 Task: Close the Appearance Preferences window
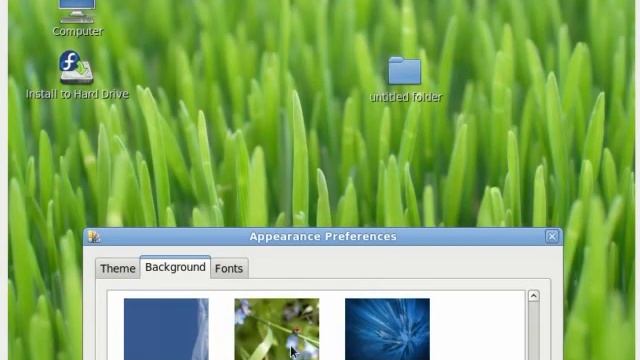[552, 236]
